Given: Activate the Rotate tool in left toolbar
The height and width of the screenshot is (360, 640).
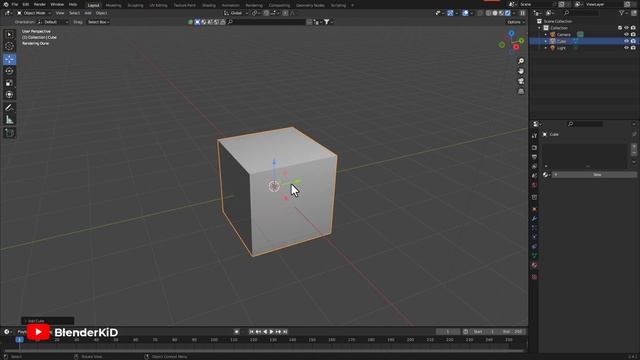Looking at the screenshot, I should pyautogui.click(x=9, y=71).
